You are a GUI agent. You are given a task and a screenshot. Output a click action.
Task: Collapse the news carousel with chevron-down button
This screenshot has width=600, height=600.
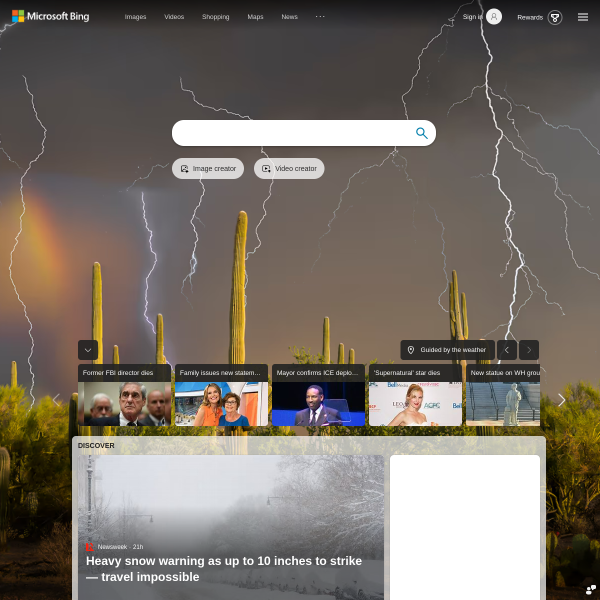click(88, 350)
